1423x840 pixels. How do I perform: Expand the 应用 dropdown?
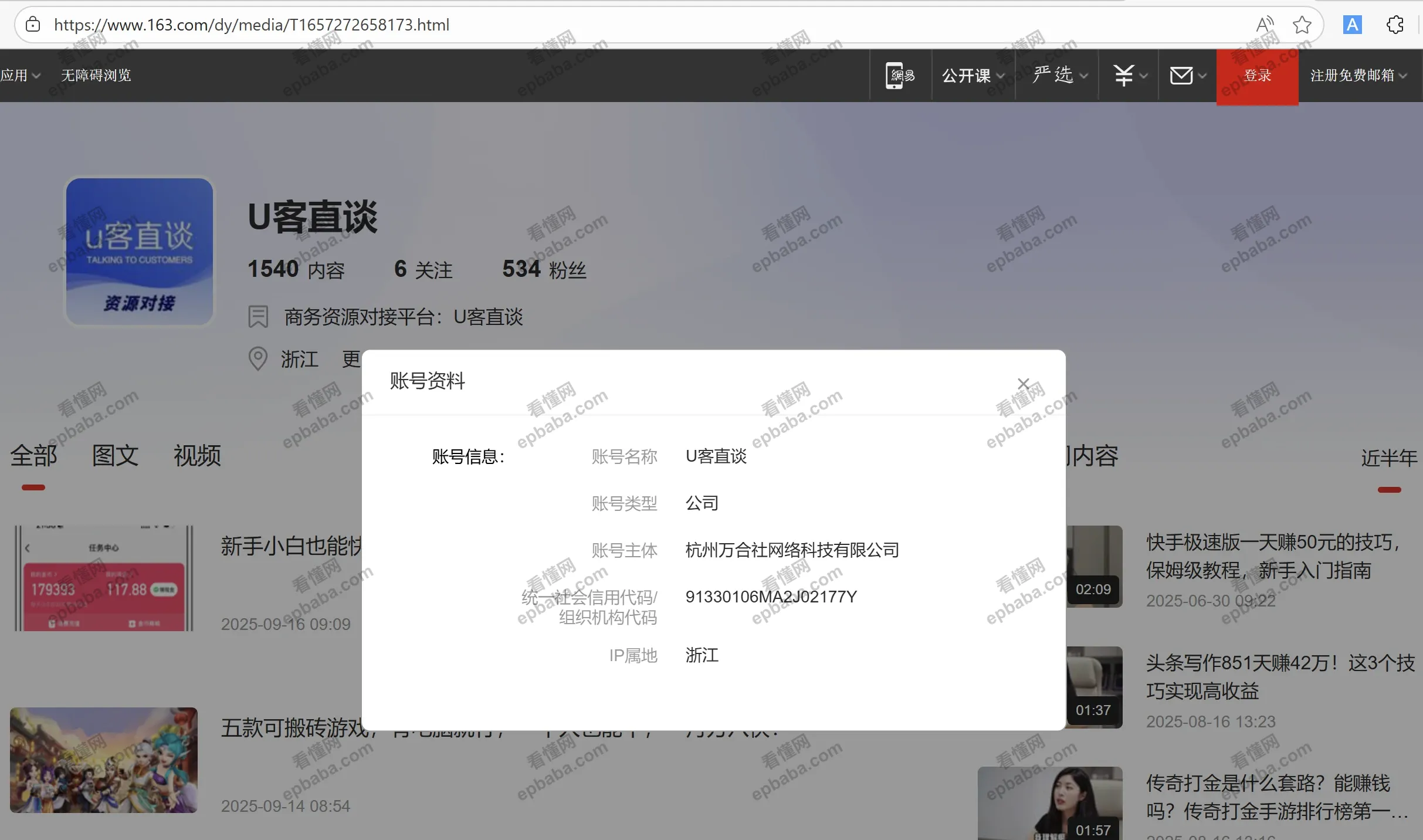click(21, 75)
